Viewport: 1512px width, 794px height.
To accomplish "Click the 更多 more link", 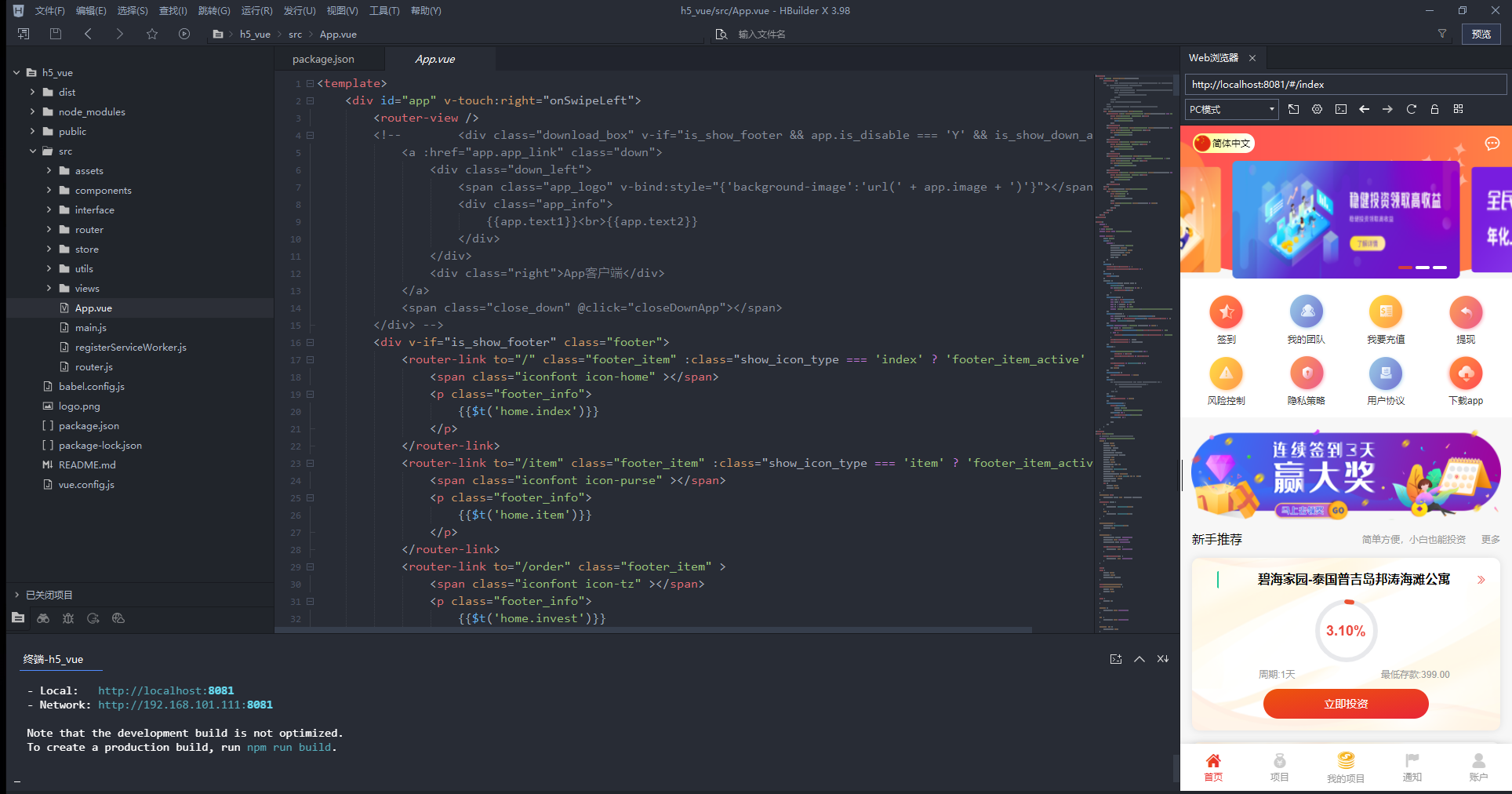I will (x=1491, y=539).
